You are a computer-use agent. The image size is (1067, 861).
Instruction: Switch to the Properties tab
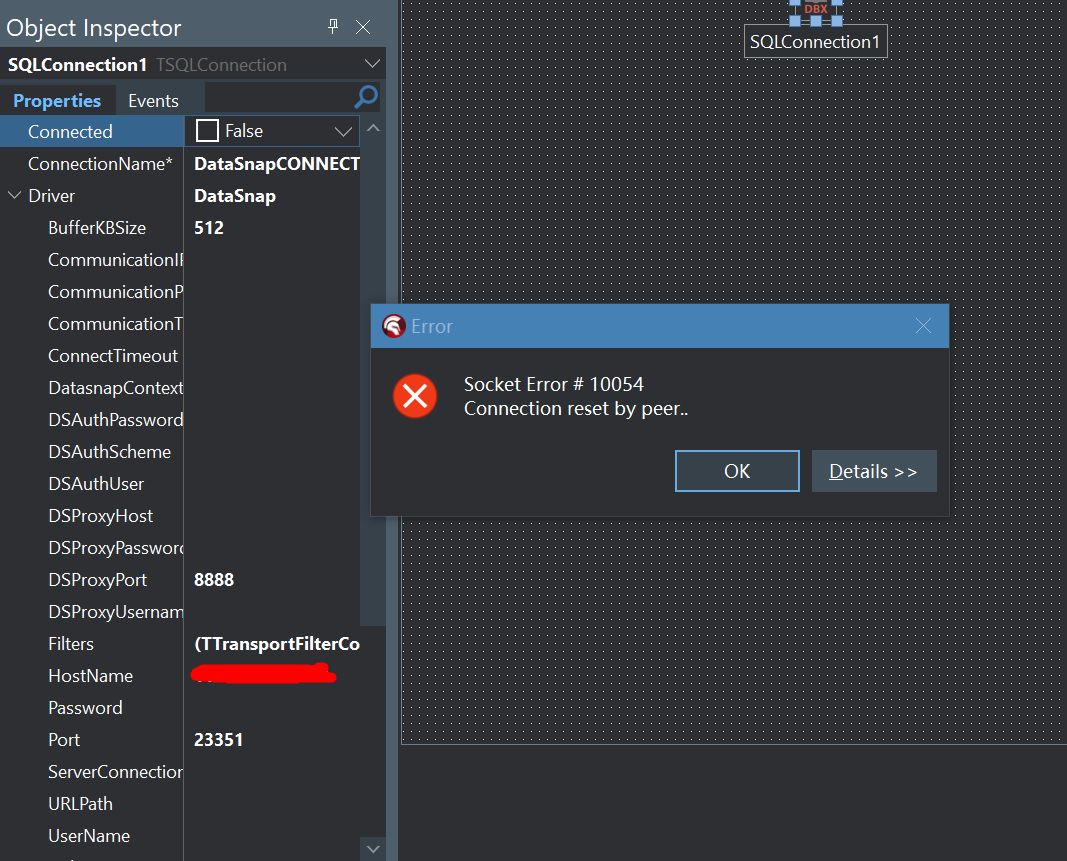coord(57,101)
